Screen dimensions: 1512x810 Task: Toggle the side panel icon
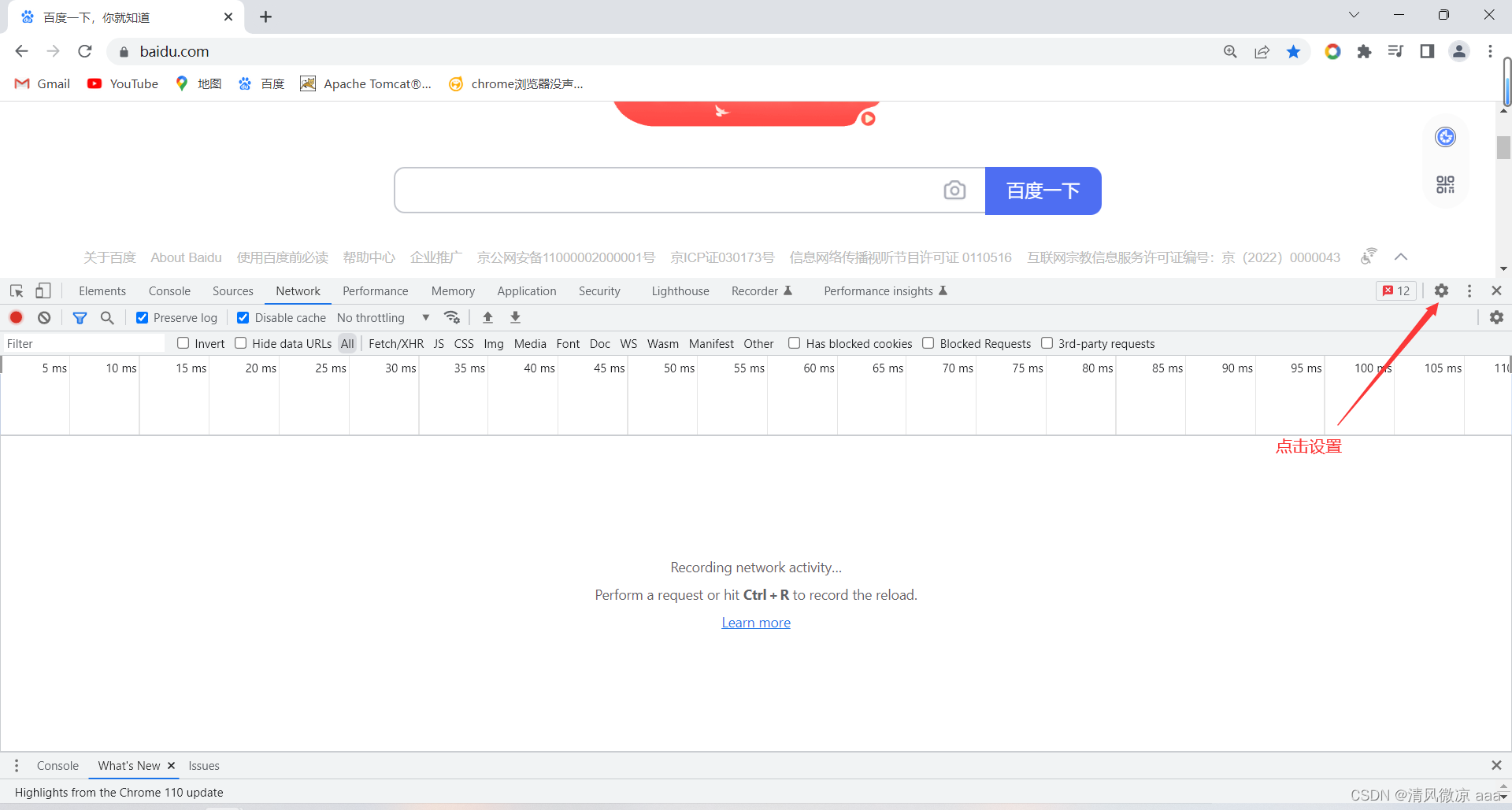point(1427,51)
